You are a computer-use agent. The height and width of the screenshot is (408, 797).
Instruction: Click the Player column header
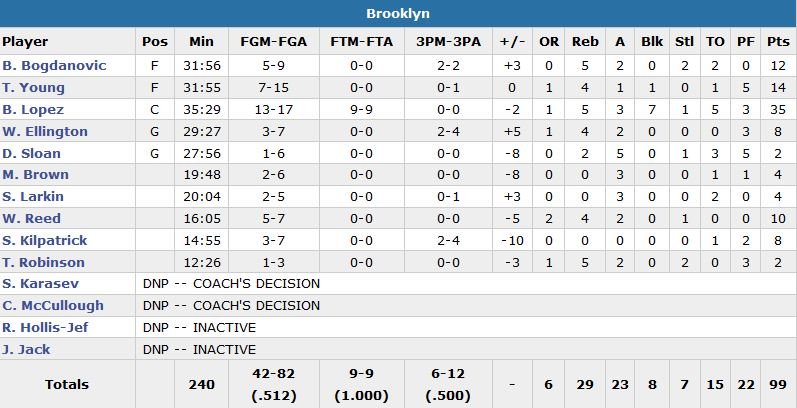pyautogui.click(x=25, y=42)
